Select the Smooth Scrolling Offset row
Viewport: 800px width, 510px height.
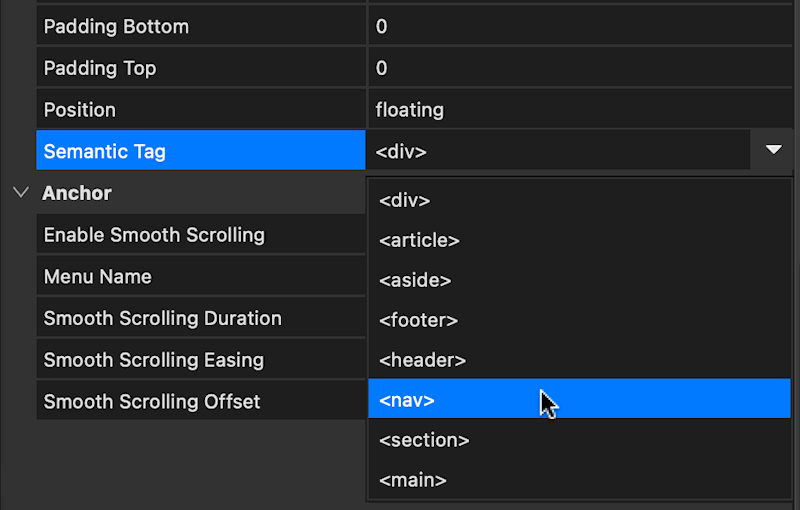point(201,401)
